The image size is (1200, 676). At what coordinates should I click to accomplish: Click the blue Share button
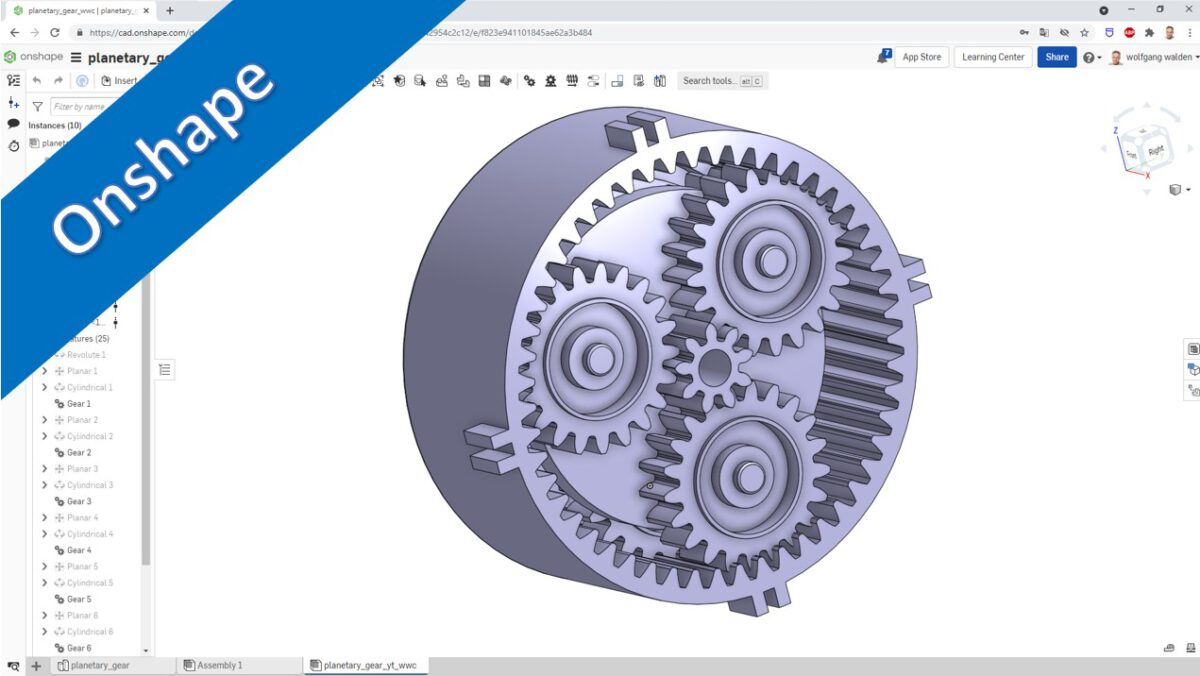point(1056,57)
